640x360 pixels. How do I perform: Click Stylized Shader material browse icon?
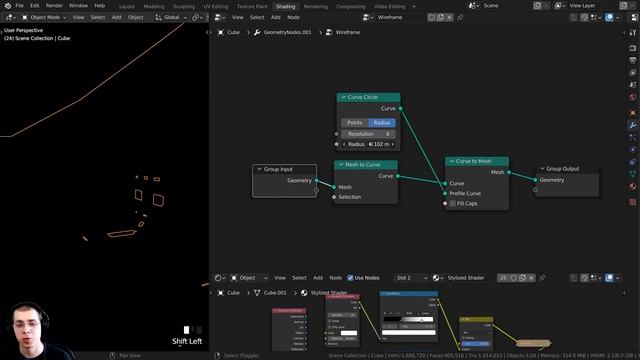(438, 278)
